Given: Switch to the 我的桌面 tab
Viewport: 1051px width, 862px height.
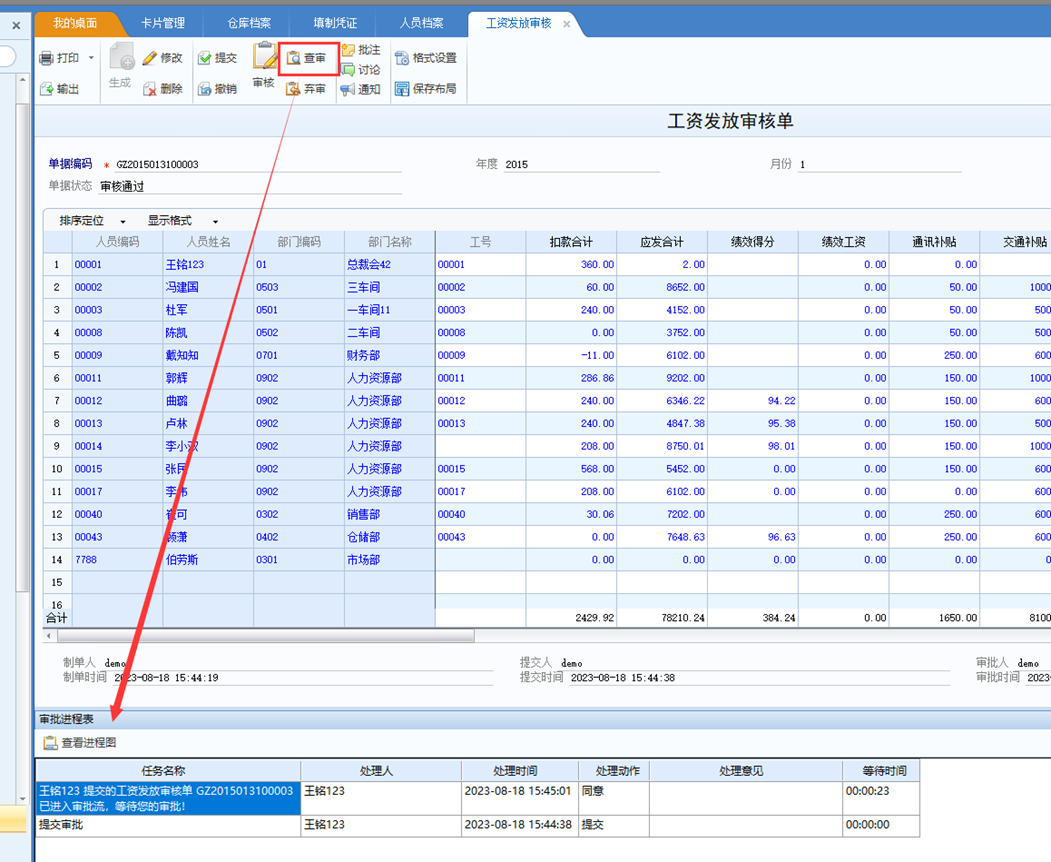Looking at the screenshot, I should 75,23.
